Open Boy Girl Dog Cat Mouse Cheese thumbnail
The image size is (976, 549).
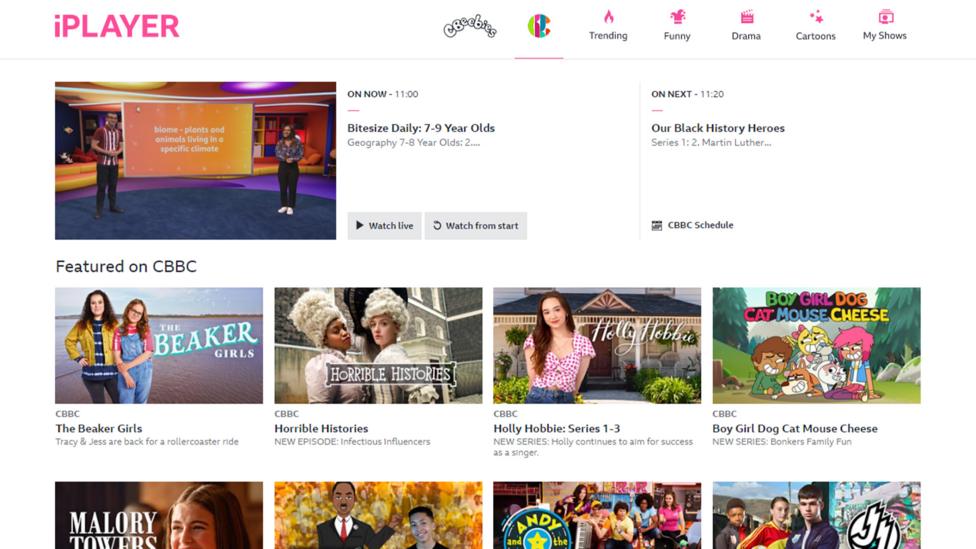(x=816, y=346)
